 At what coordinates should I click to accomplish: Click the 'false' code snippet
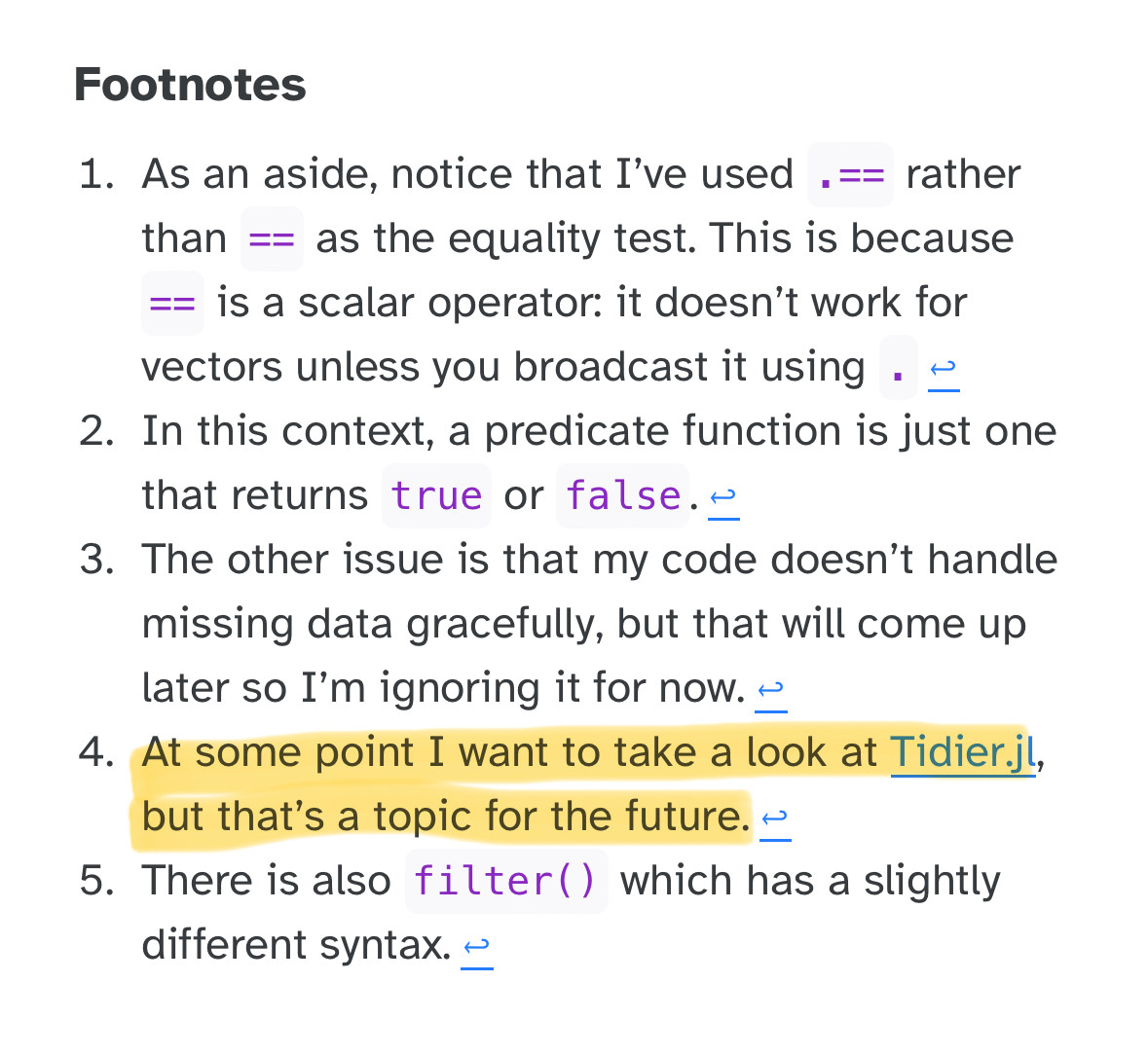pos(623,496)
